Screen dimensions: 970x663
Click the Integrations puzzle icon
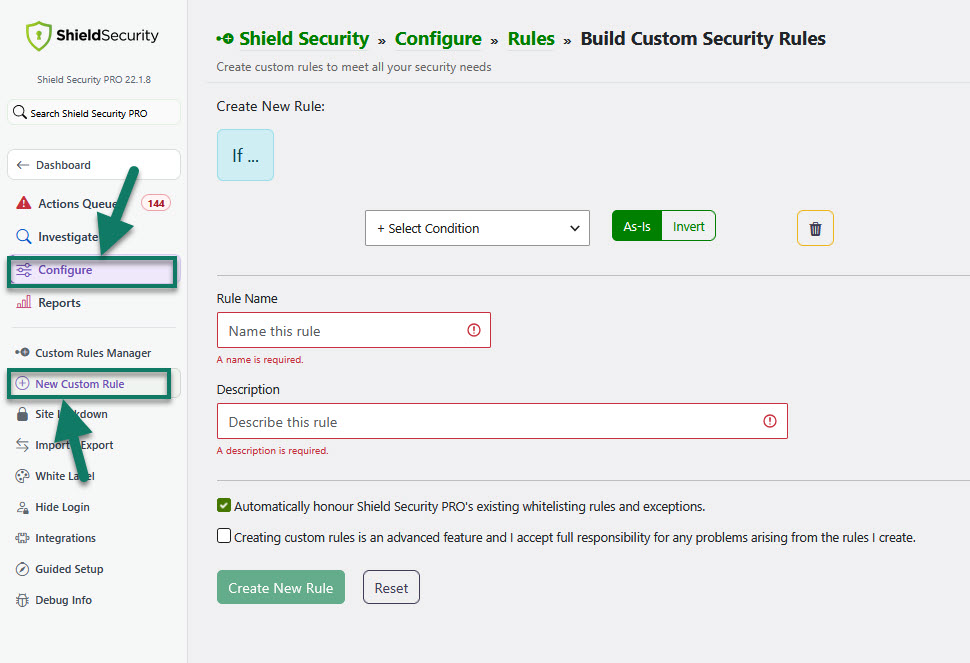tap(22, 538)
